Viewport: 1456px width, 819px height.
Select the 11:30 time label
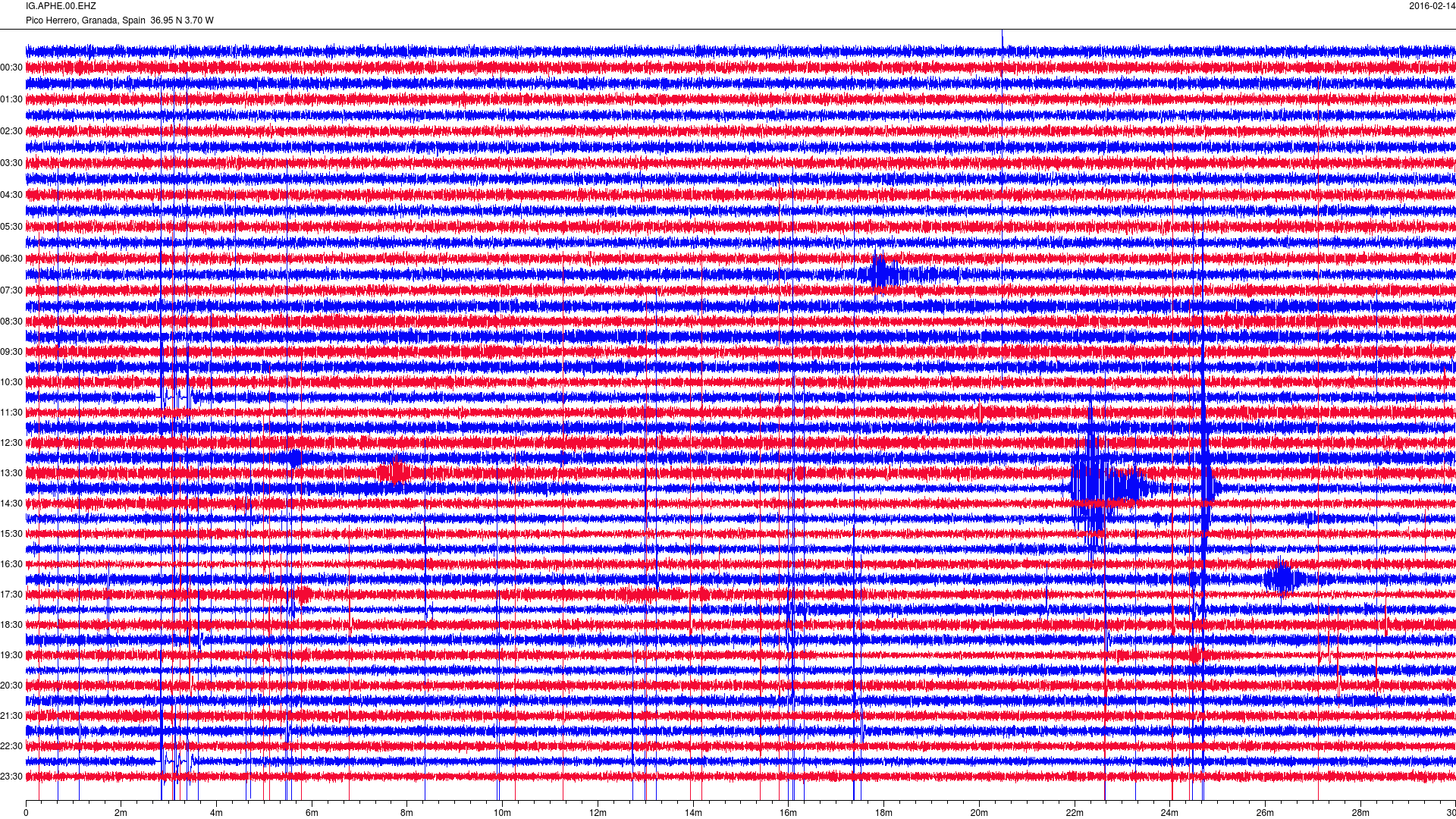[11, 413]
